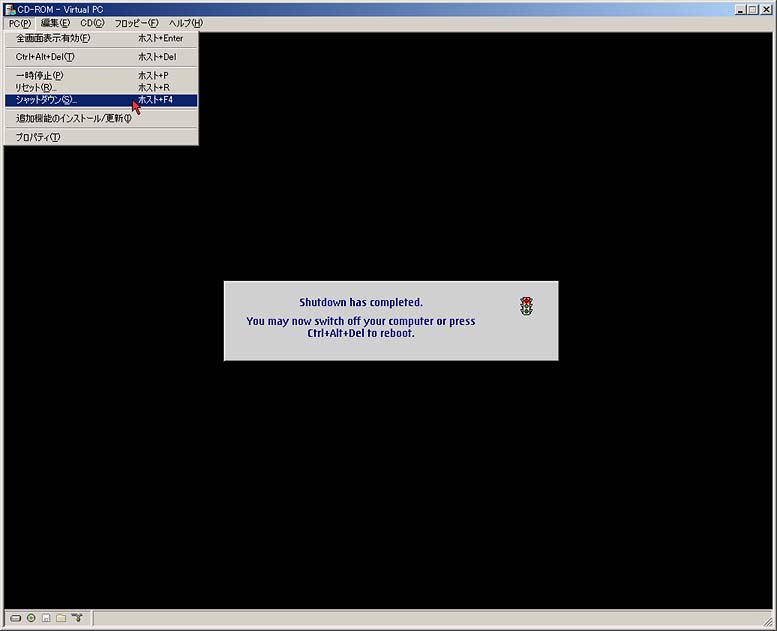The image size is (777, 631).
Task: Open the フロッピー(F) menu
Action: click(136, 23)
